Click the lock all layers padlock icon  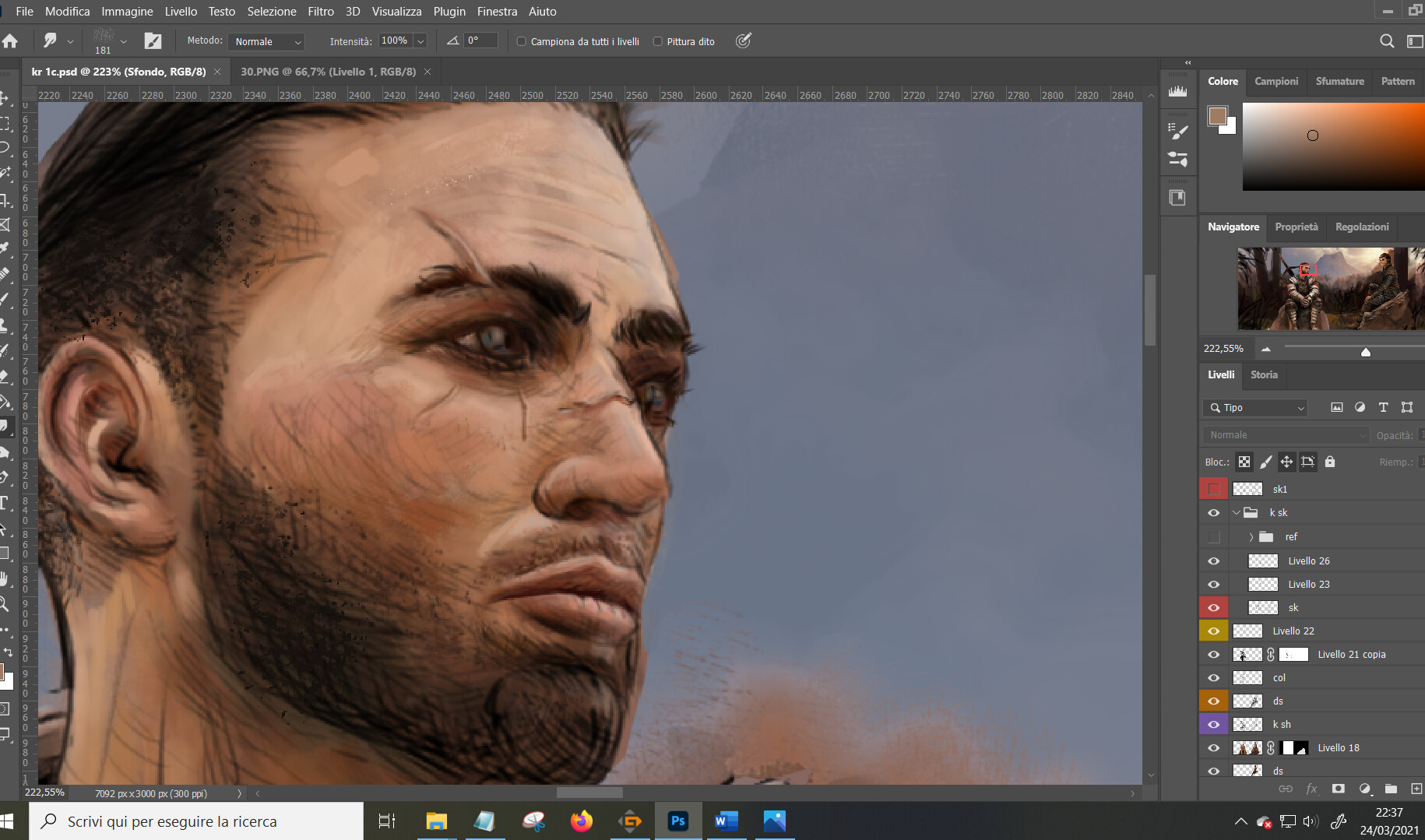pyautogui.click(x=1330, y=462)
